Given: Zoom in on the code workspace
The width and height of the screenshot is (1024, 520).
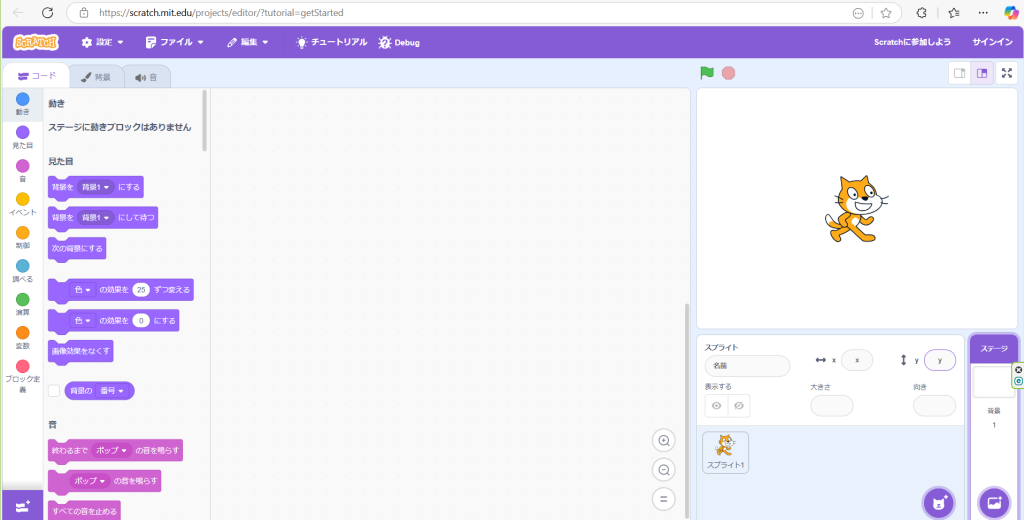Looking at the screenshot, I should click(x=663, y=441).
